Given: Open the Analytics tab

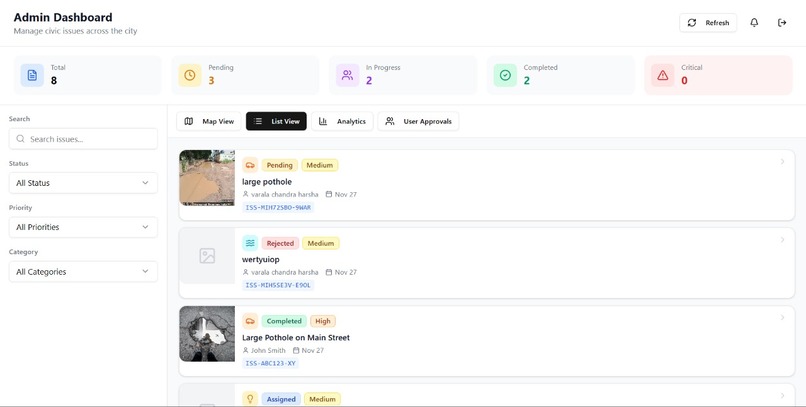Looking at the screenshot, I should [x=342, y=121].
